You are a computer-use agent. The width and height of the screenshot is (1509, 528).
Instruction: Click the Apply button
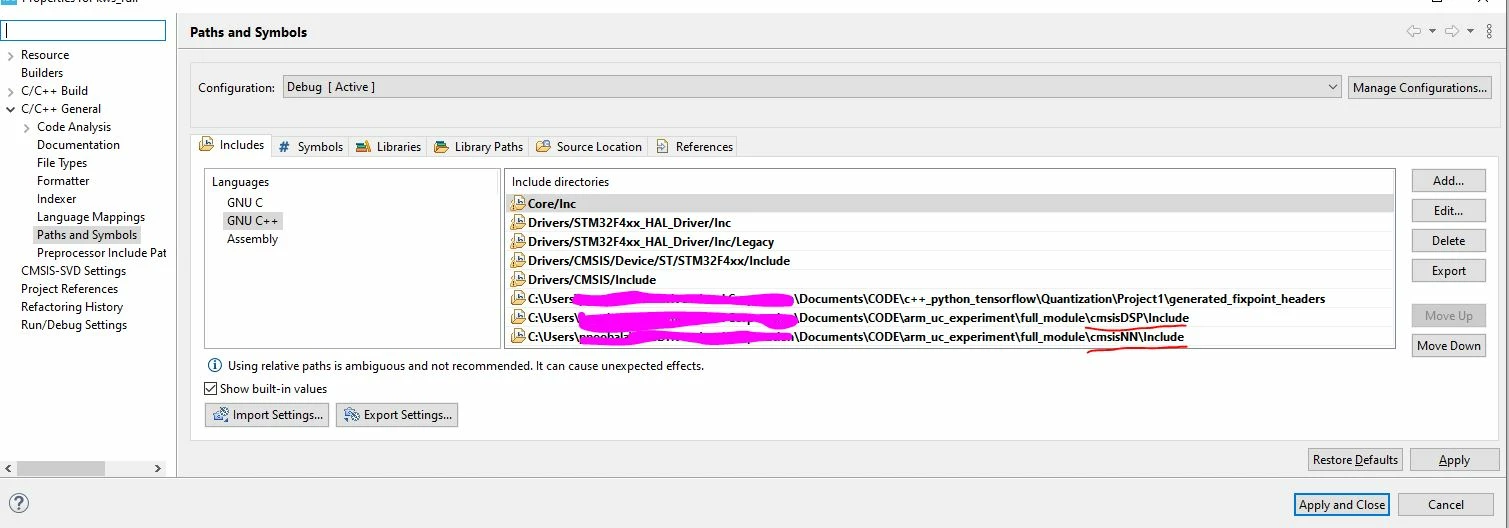(x=1454, y=460)
